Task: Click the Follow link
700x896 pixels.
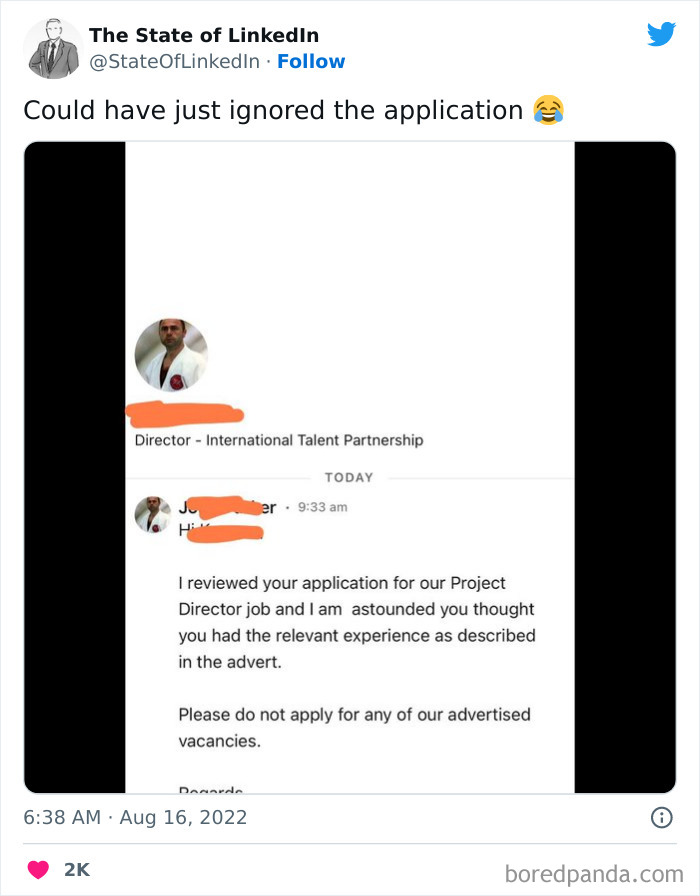Action: click(x=312, y=62)
